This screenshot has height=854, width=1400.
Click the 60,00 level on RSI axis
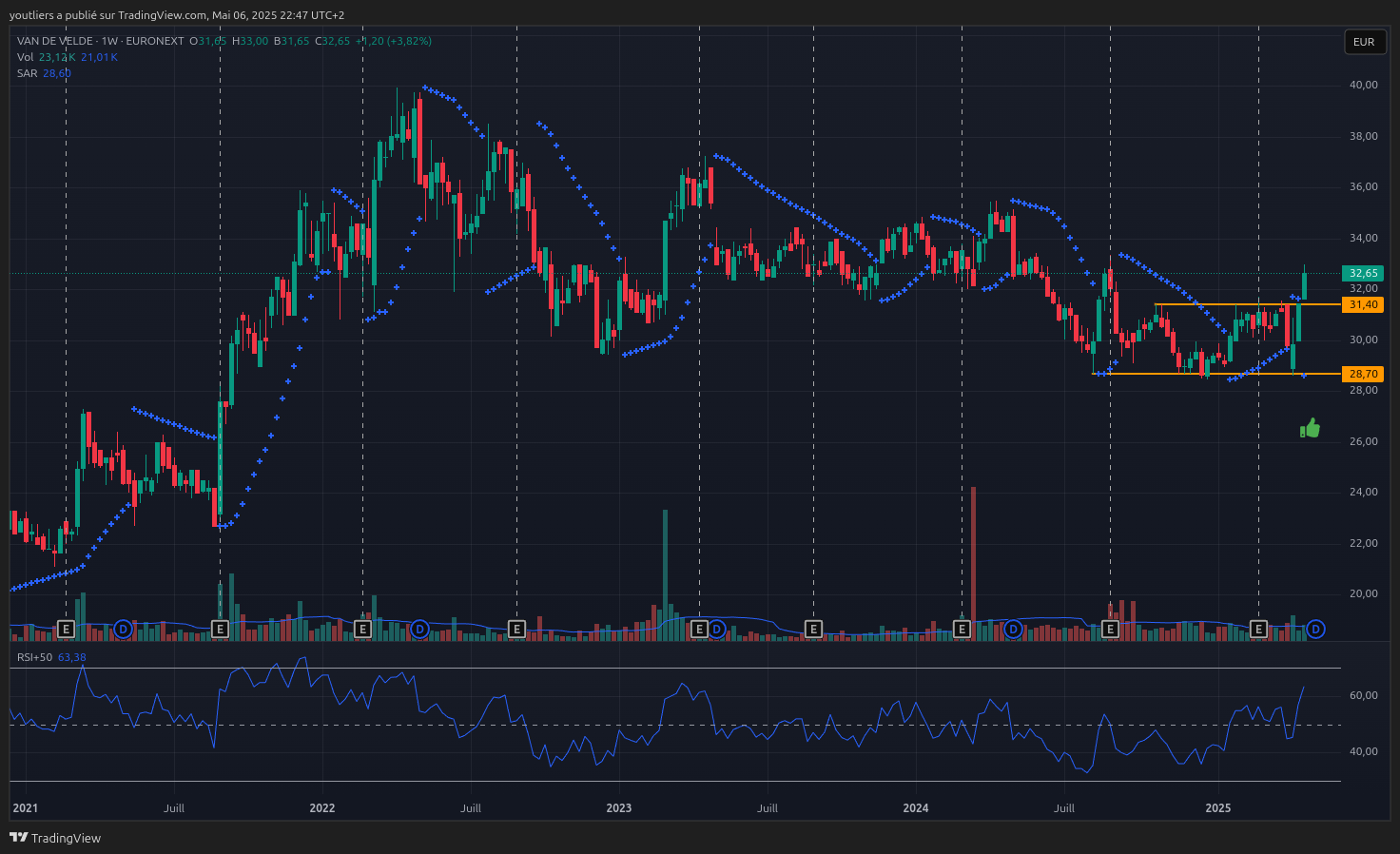pos(1363,695)
